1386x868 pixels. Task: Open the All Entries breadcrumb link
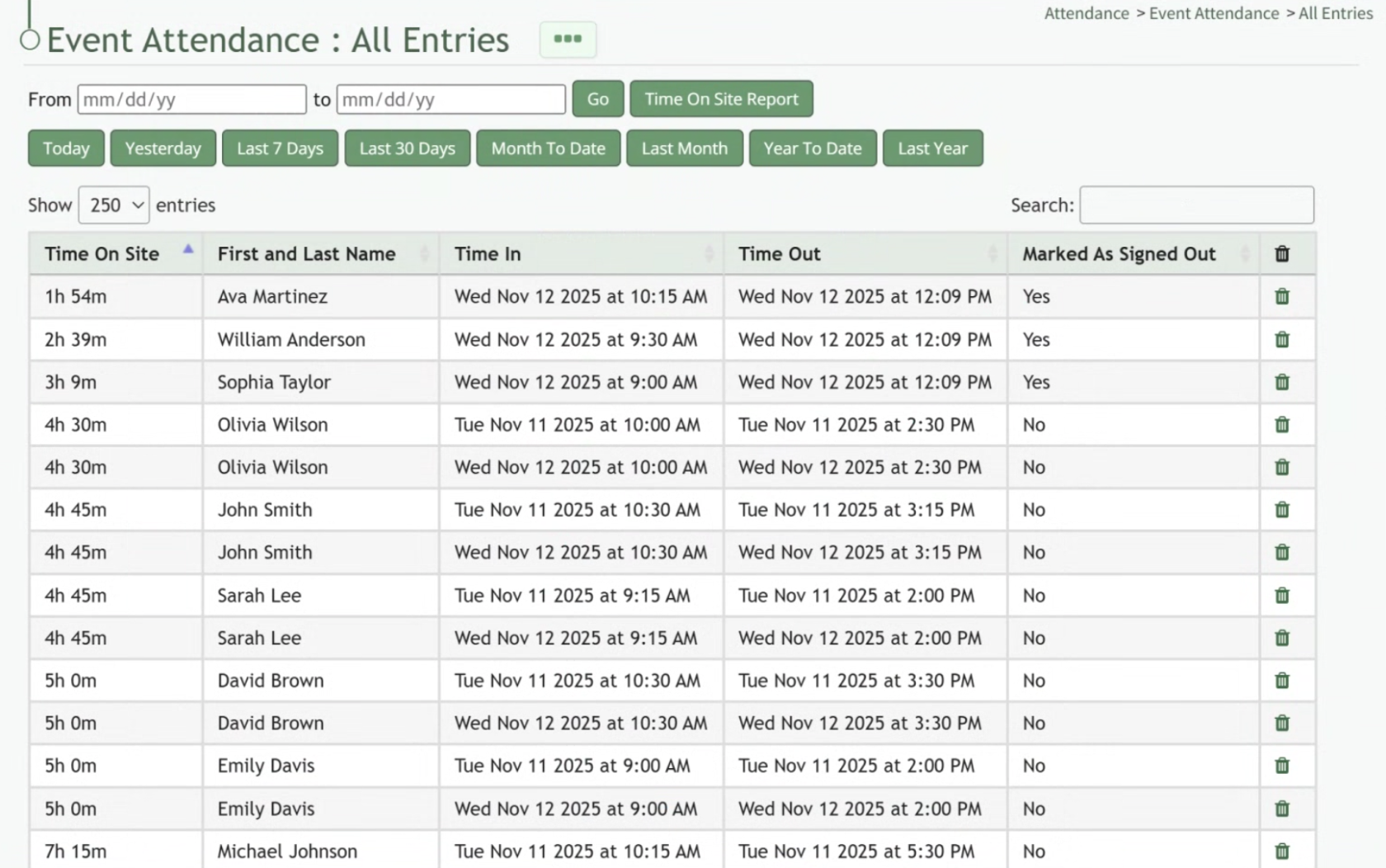(1336, 13)
